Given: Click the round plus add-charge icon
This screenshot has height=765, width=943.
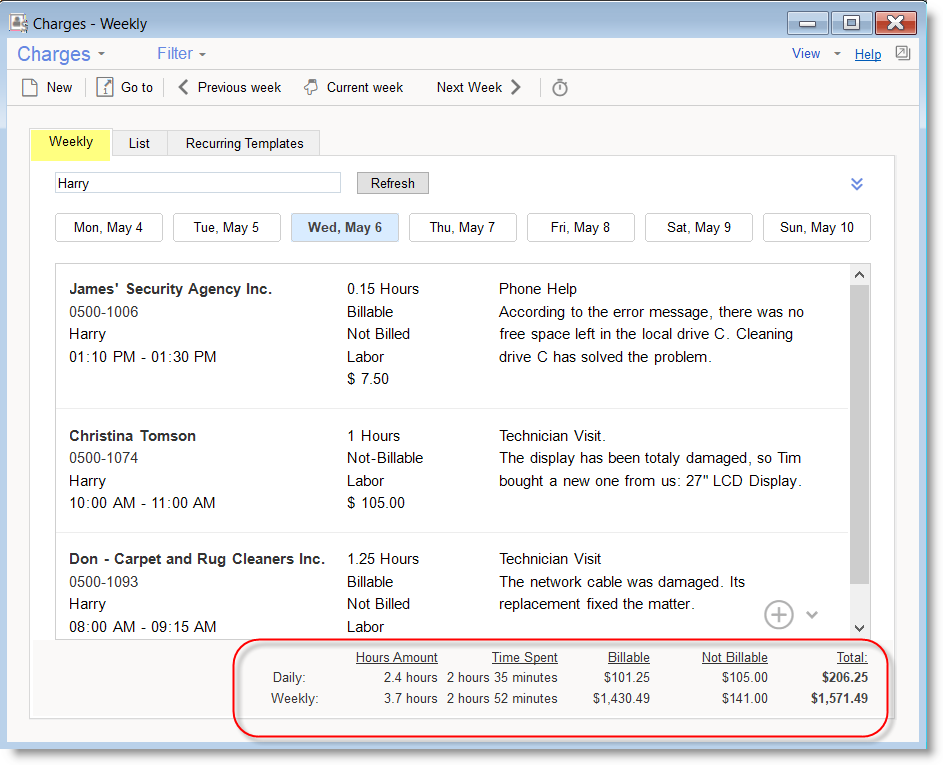Looking at the screenshot, I should point(778,614).
